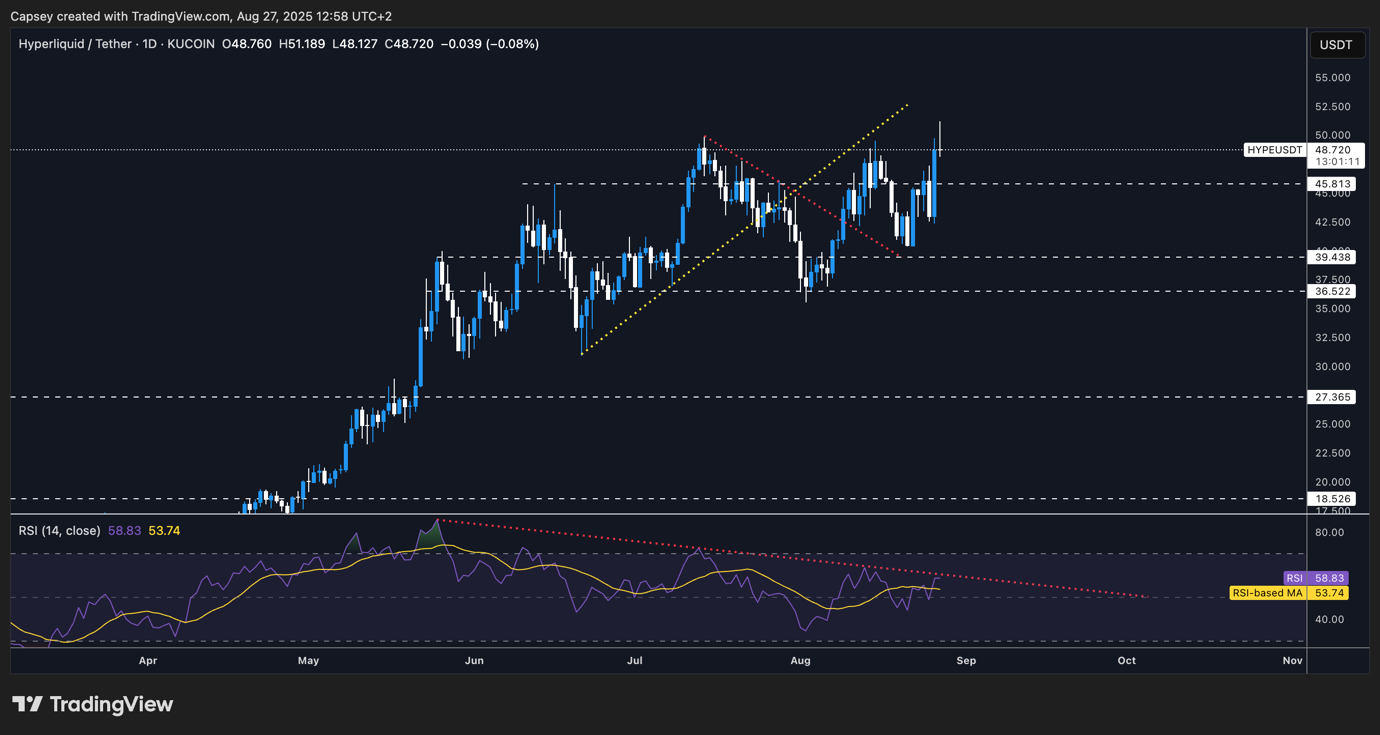Image resolution: width=1380 pixels, height=735 pixels.
Task: Select the 39.438 horizontal level label
Action: (1334, 257)
